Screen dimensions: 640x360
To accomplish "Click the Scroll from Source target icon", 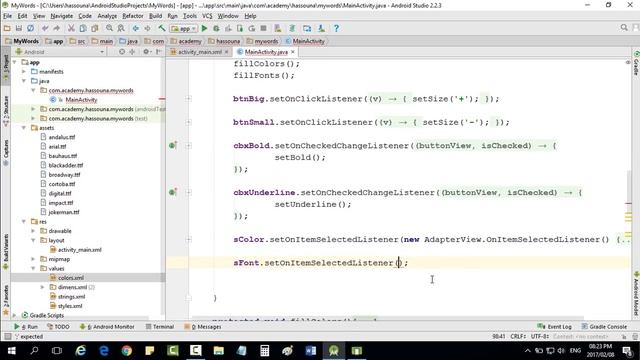I will pyautogui.click(x=122, y=52).
